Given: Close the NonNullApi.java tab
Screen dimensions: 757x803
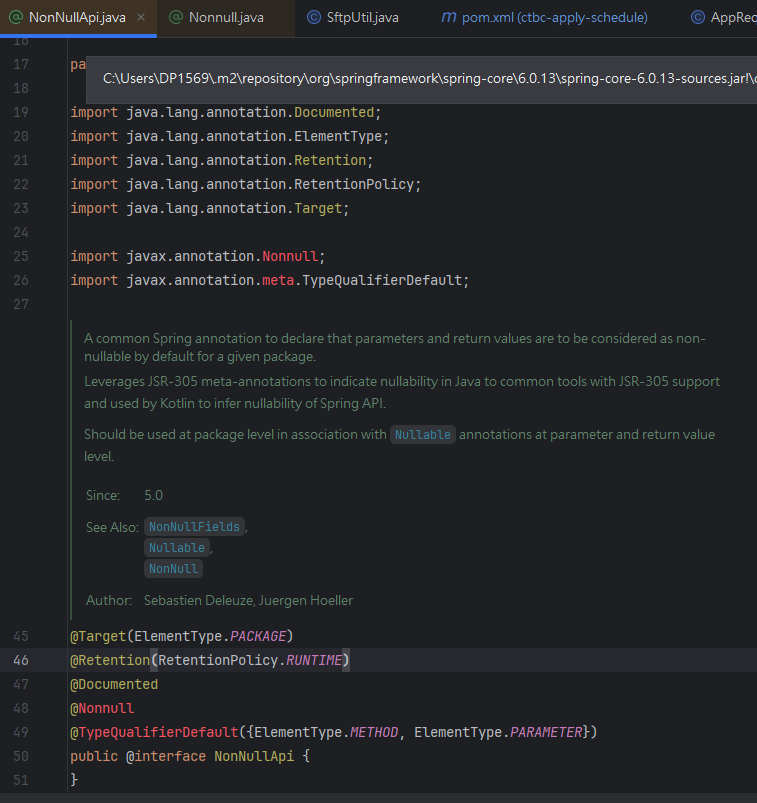Looking at the screenshot, I should tap(141, 17).
